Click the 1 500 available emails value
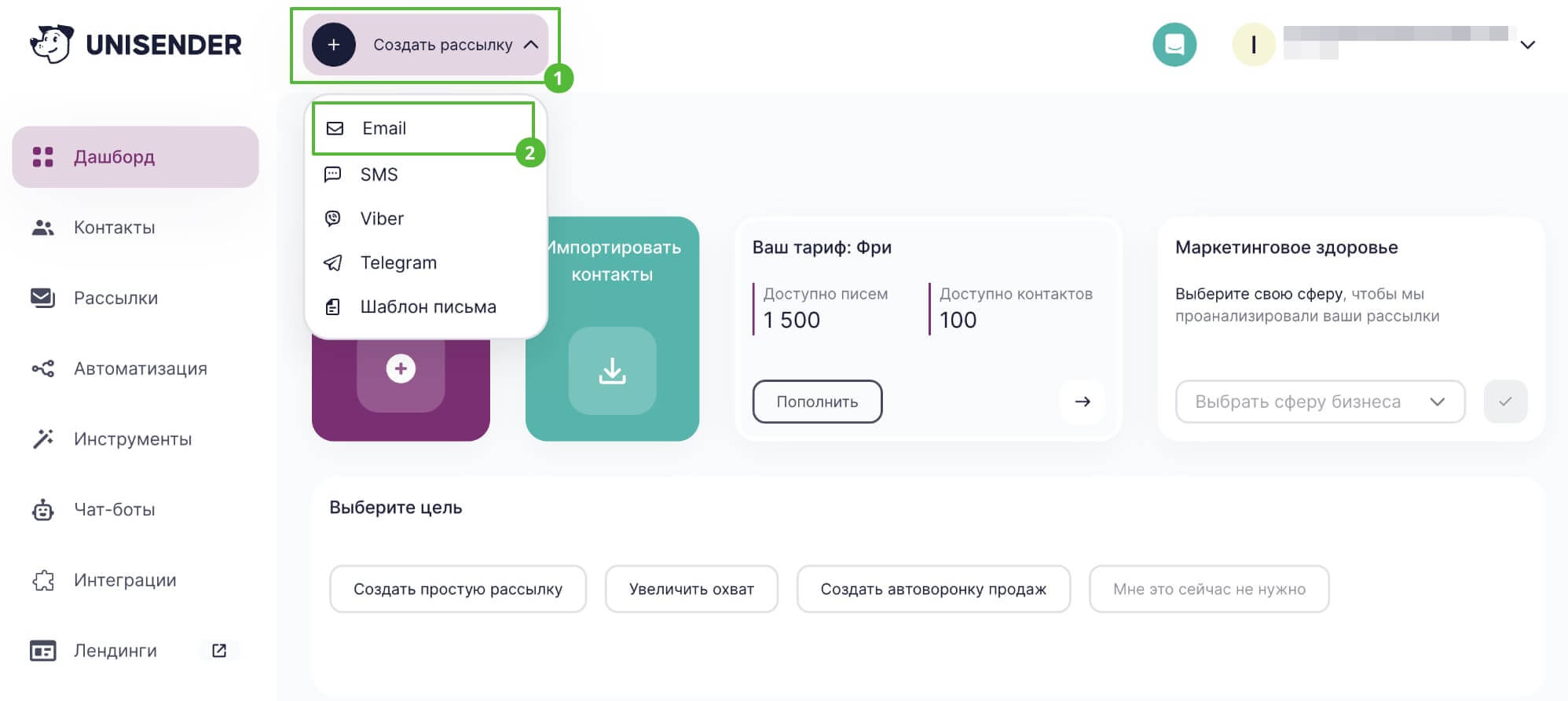Screen dimensions: 1568x701 point(792,320)
